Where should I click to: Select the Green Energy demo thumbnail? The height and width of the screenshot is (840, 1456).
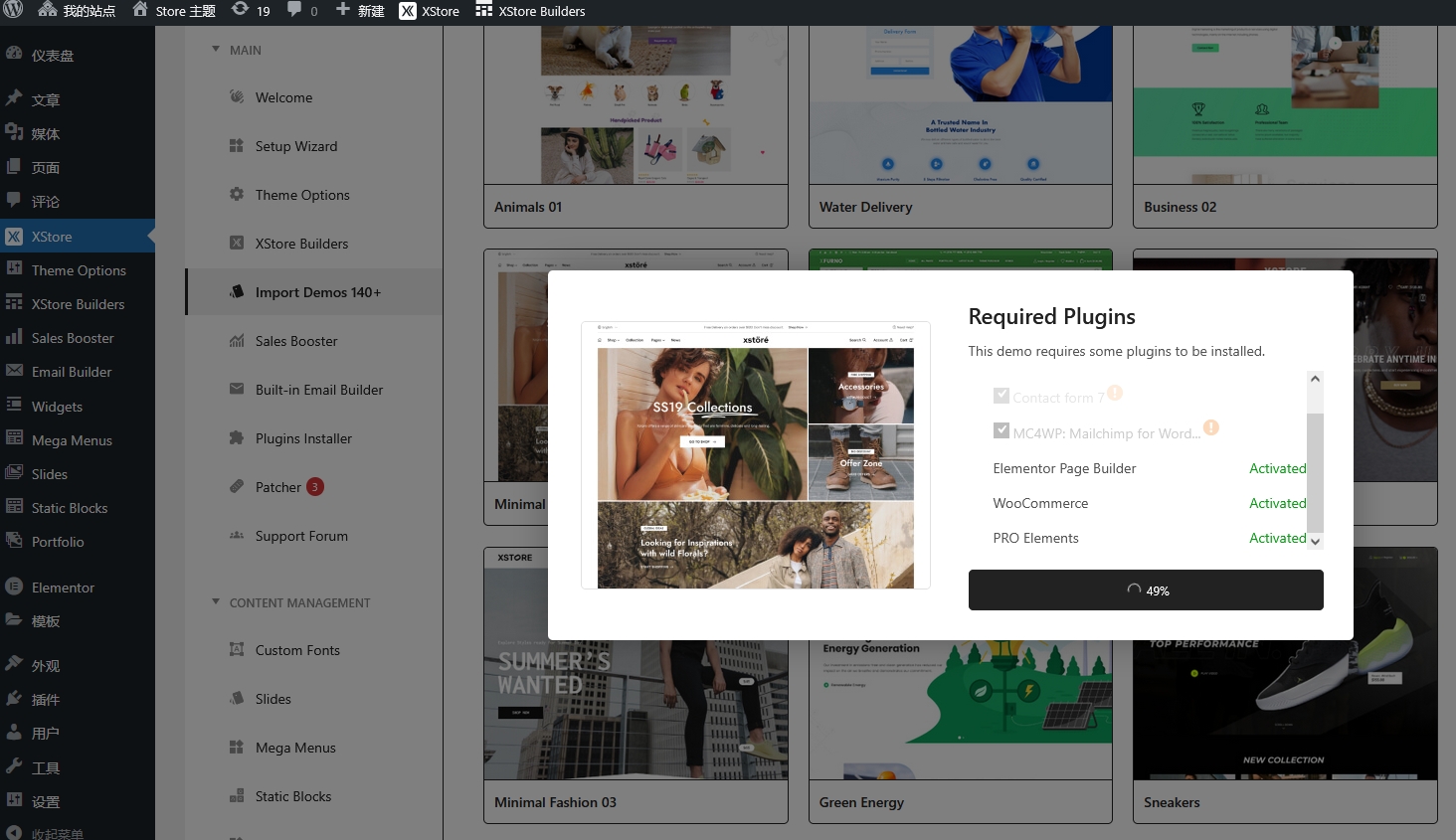tap(961, 710)
